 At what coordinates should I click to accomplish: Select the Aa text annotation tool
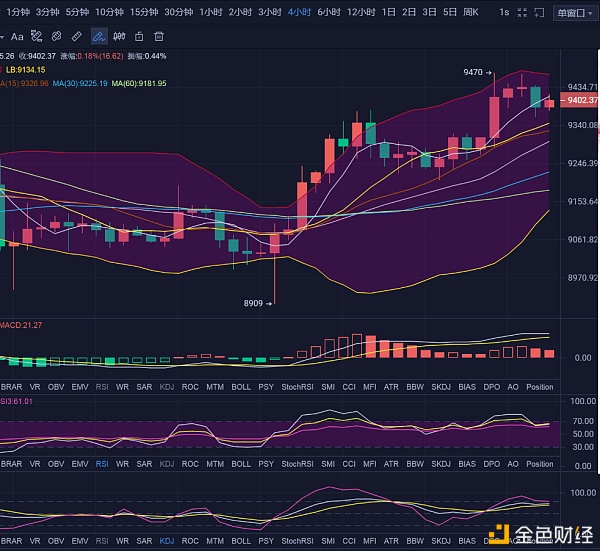click(17, 37)
